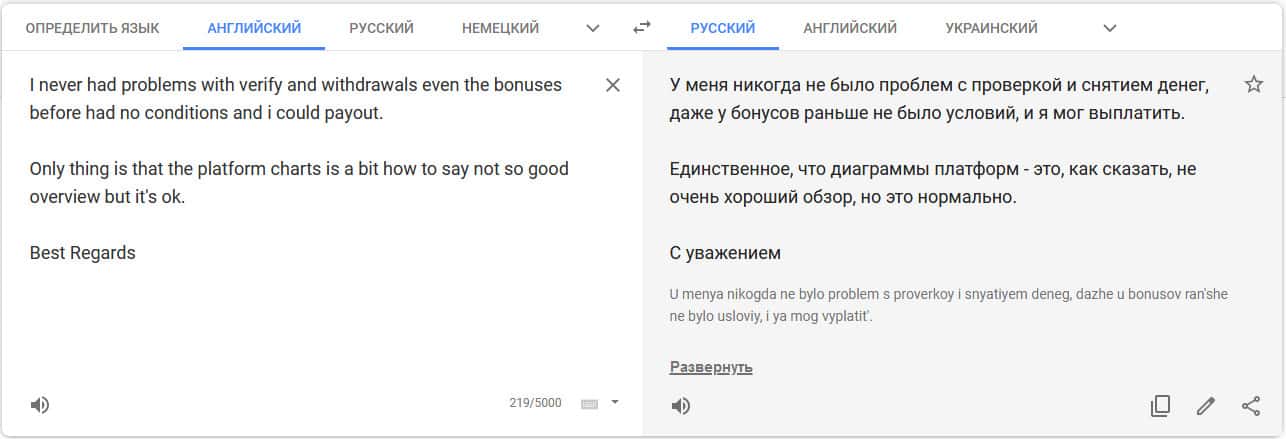Select Определить язык source tab

(x=92, y=28)
